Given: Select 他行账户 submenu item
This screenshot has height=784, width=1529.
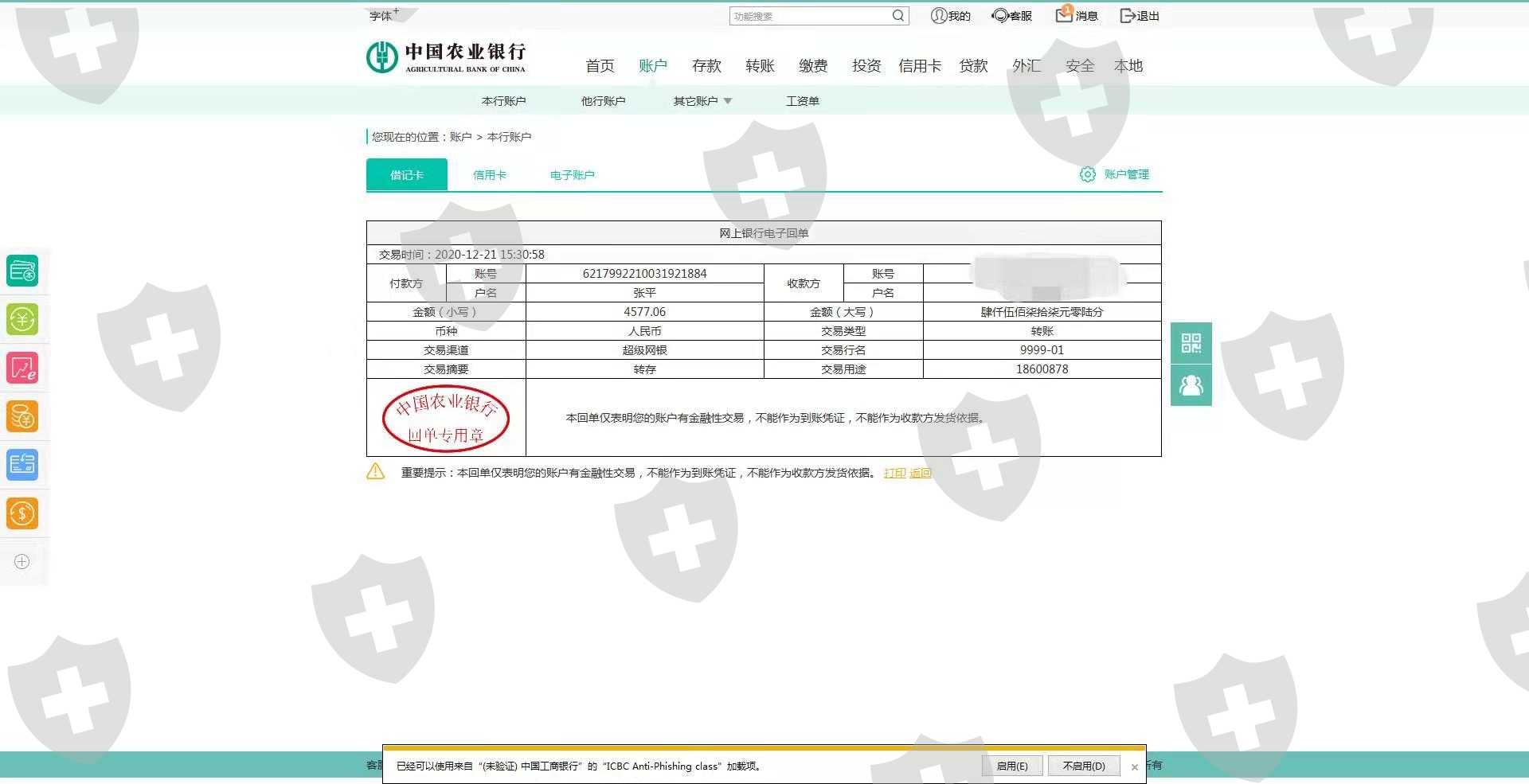Looking at the screenshot, I should point(603,101).
